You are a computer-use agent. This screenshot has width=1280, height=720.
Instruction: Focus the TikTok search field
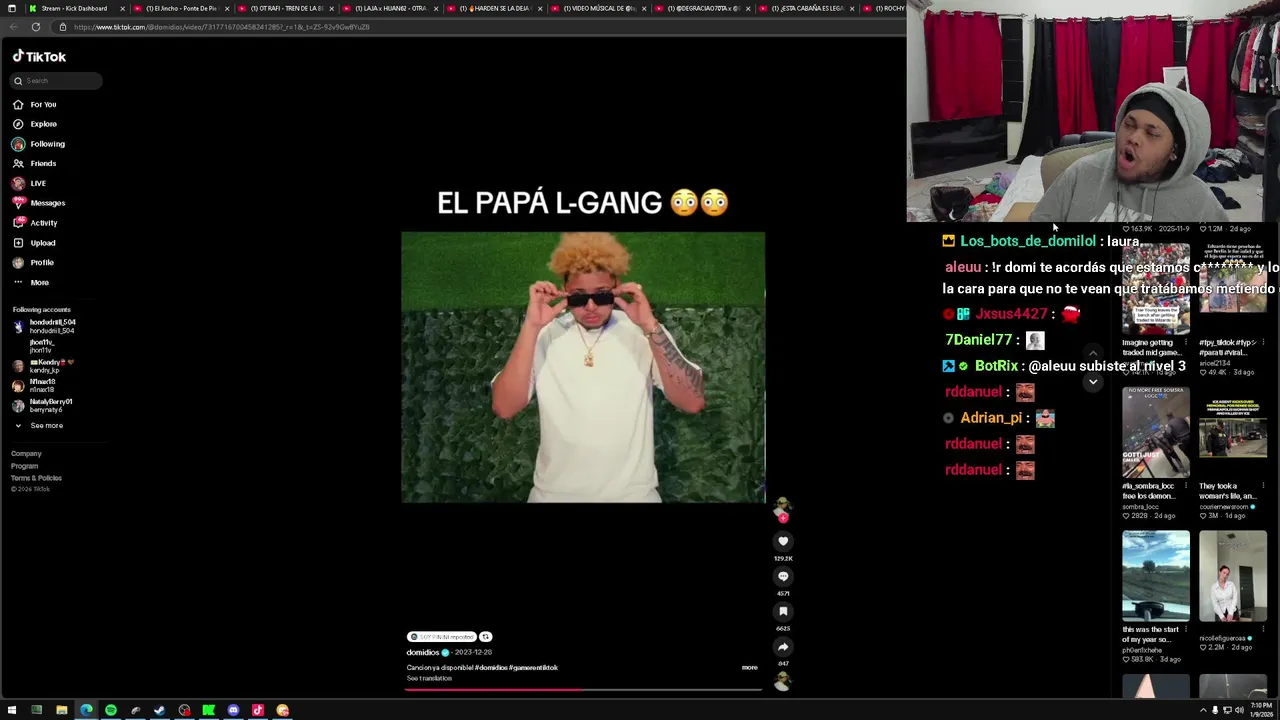pyautogui.click(x=57, y=81)
